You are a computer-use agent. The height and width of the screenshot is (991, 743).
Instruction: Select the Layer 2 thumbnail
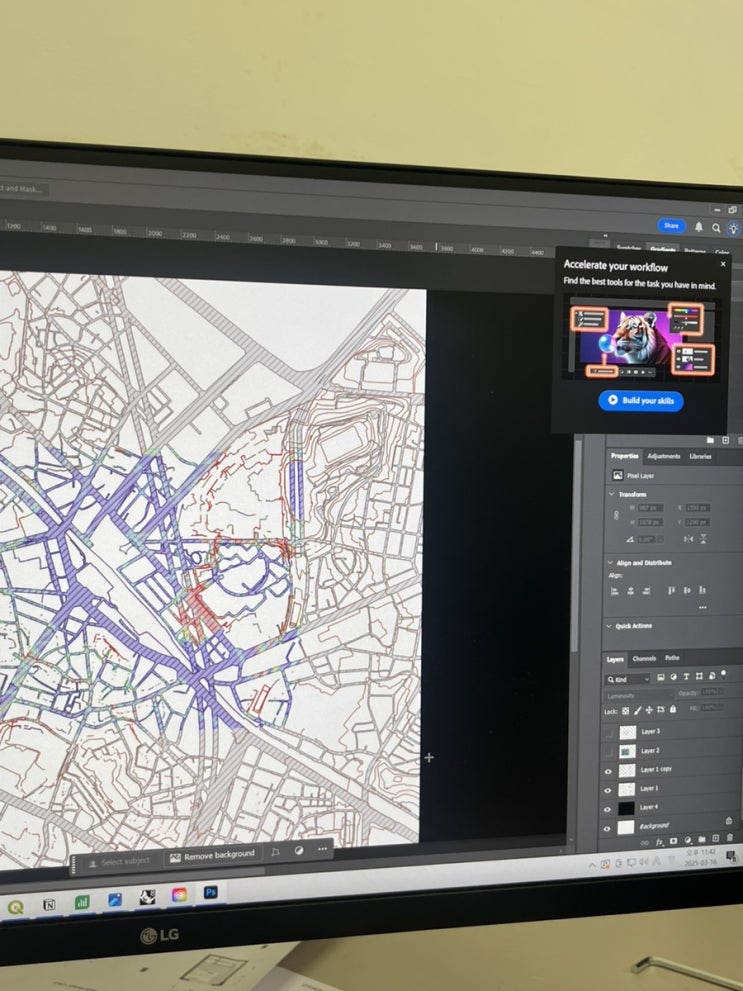(627, 751)
